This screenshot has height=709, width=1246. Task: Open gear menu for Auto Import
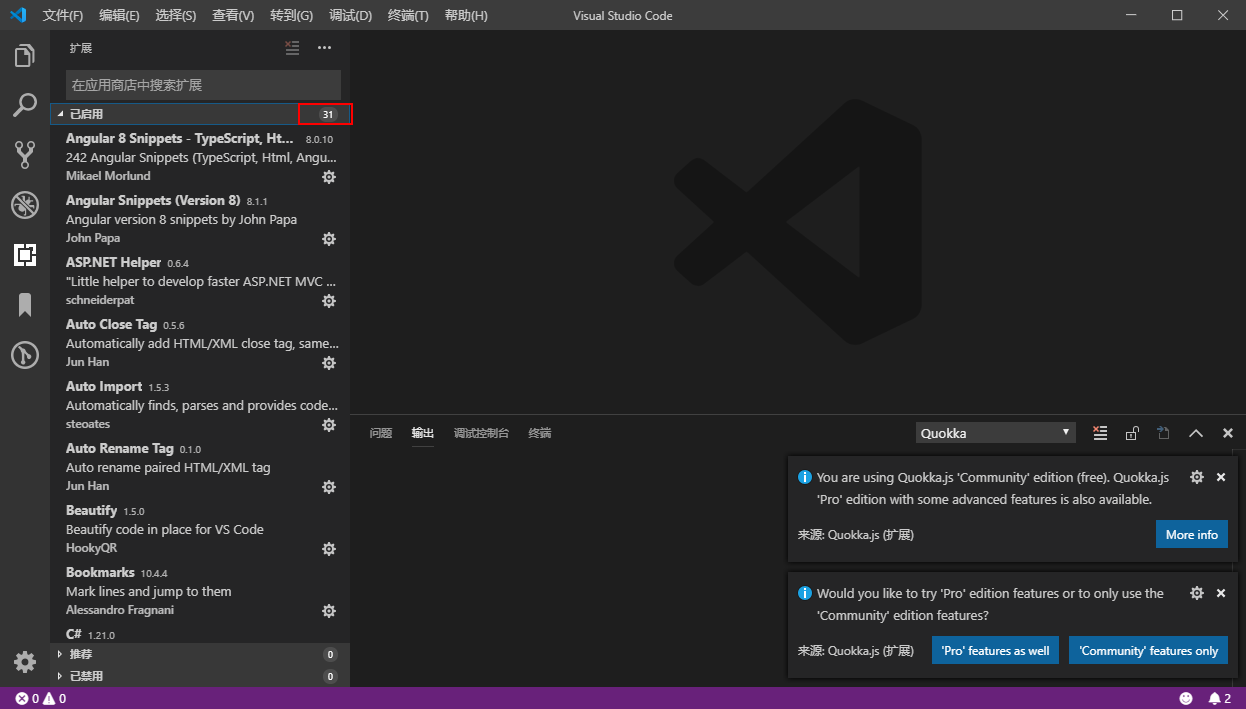(329, 425)
